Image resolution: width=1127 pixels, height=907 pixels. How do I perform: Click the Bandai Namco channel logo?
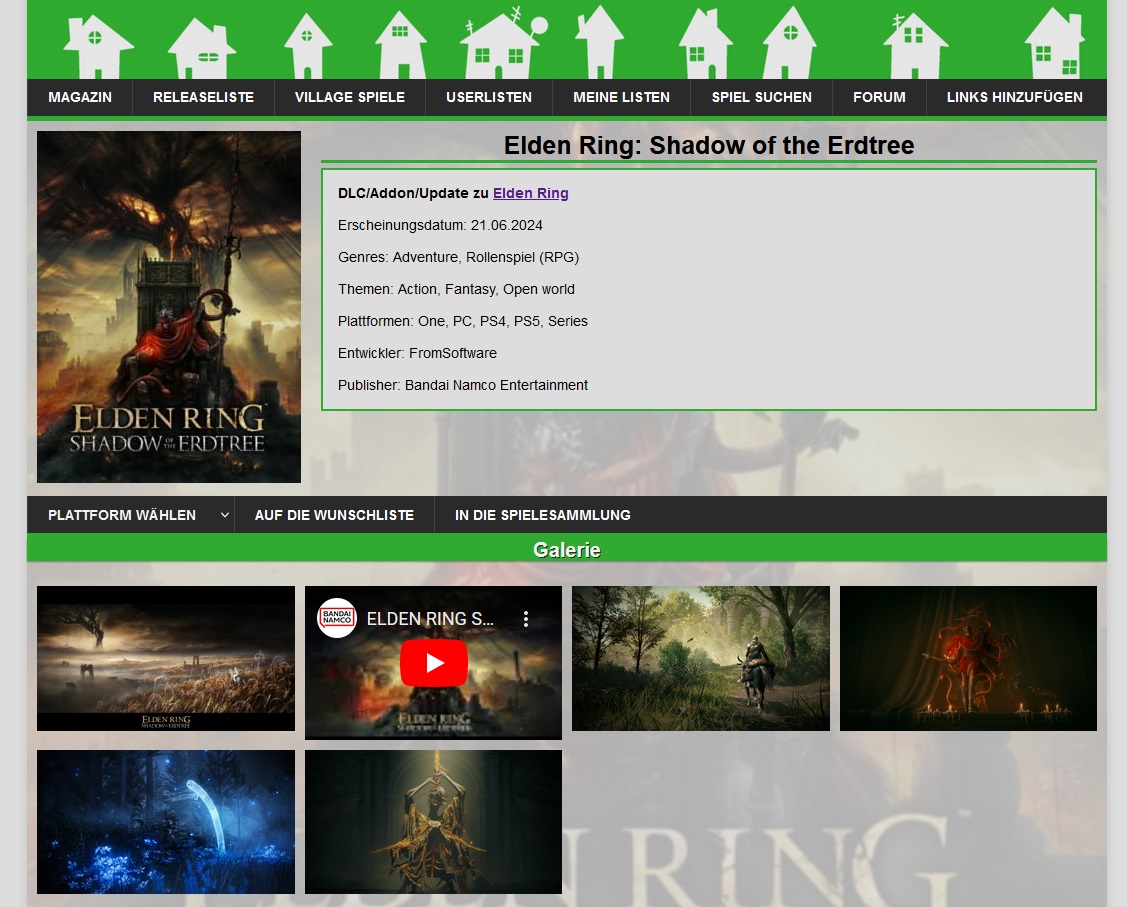[335, 618]
